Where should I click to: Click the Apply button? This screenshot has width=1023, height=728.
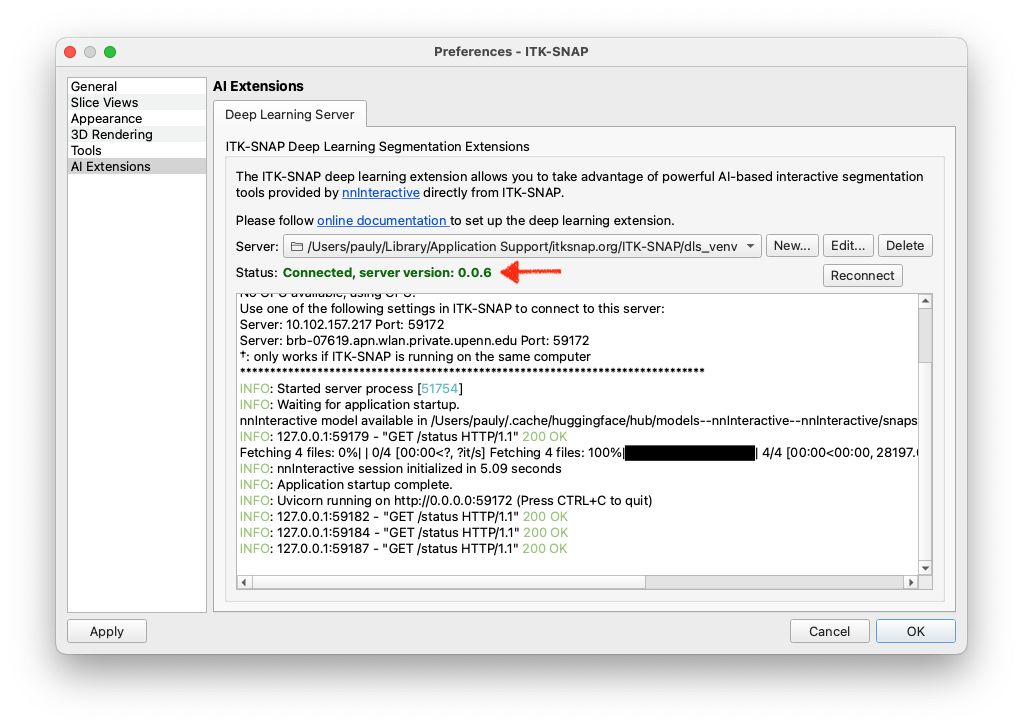pos(107,631)
